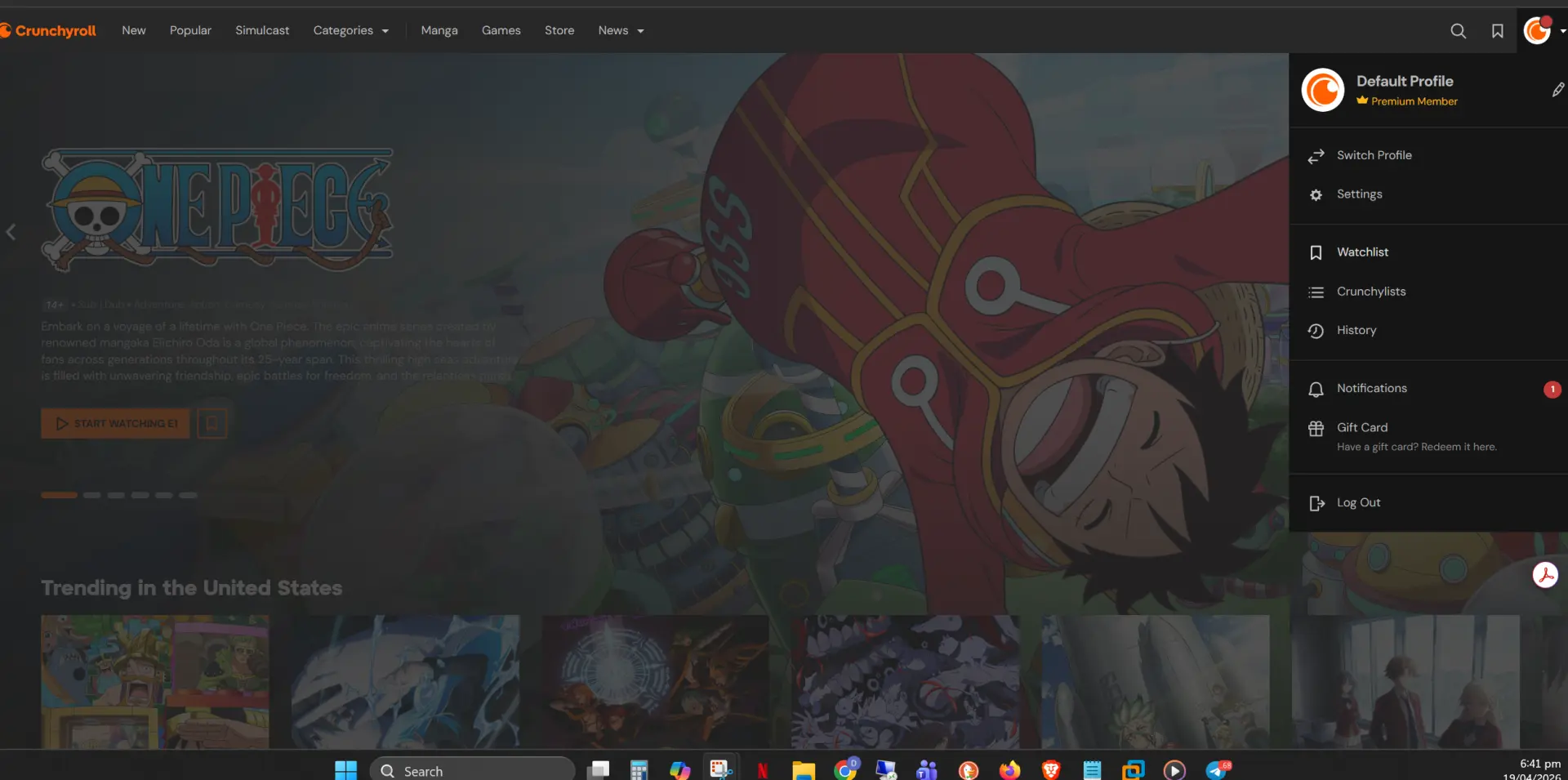
Task: Select the last carousel indicator
Action: [x=188, y=495]
